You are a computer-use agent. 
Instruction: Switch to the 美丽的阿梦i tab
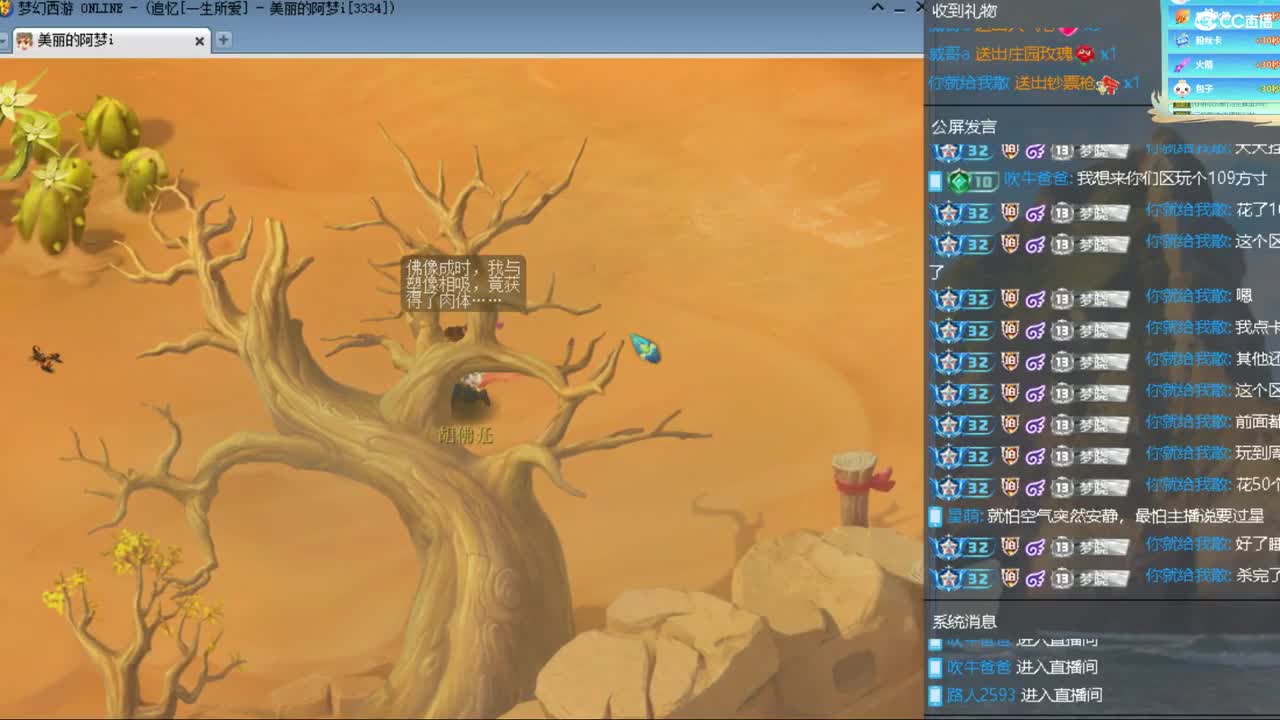[110, 41]
